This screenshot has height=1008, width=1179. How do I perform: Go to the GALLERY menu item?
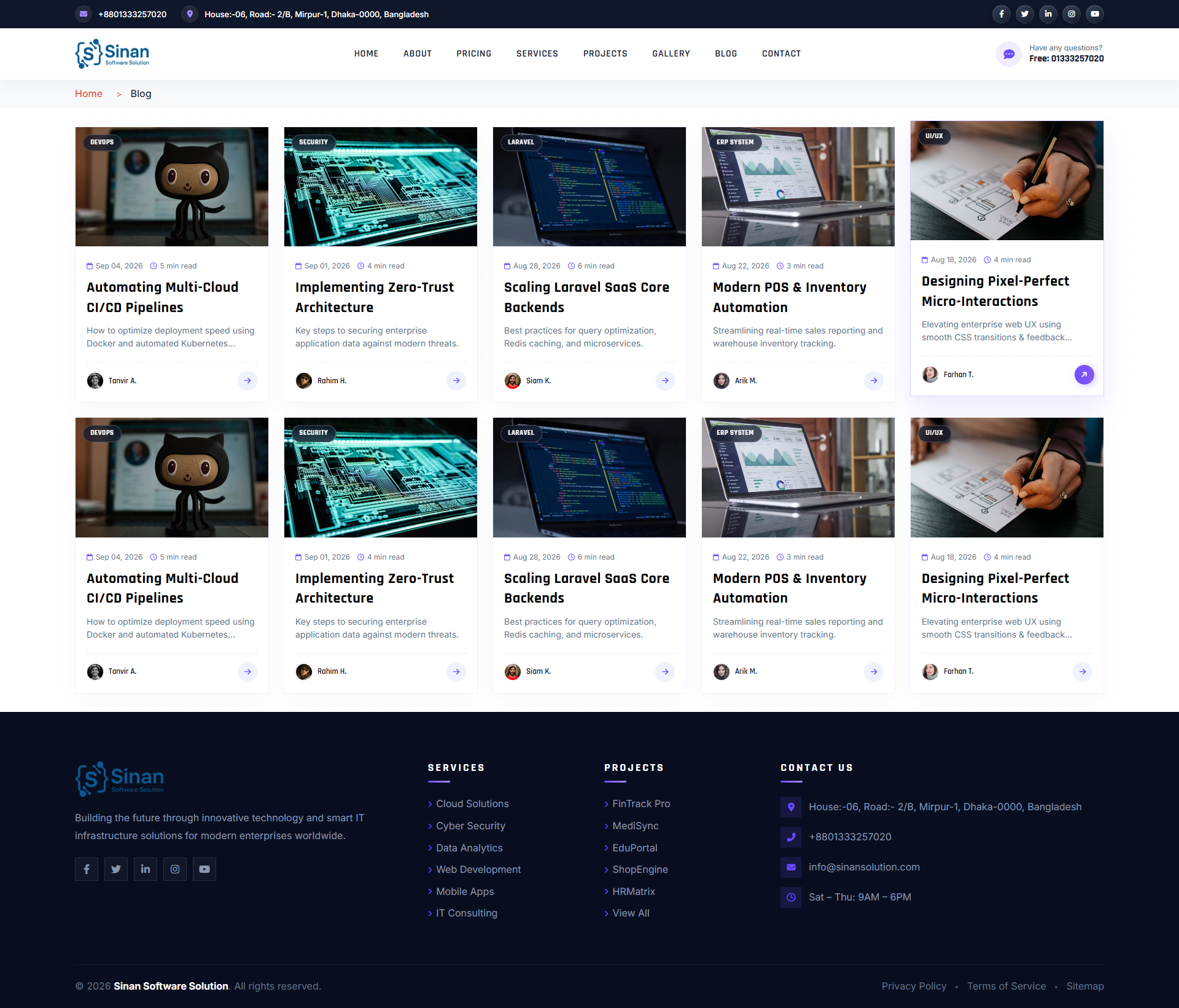click(x=671, y=54)
